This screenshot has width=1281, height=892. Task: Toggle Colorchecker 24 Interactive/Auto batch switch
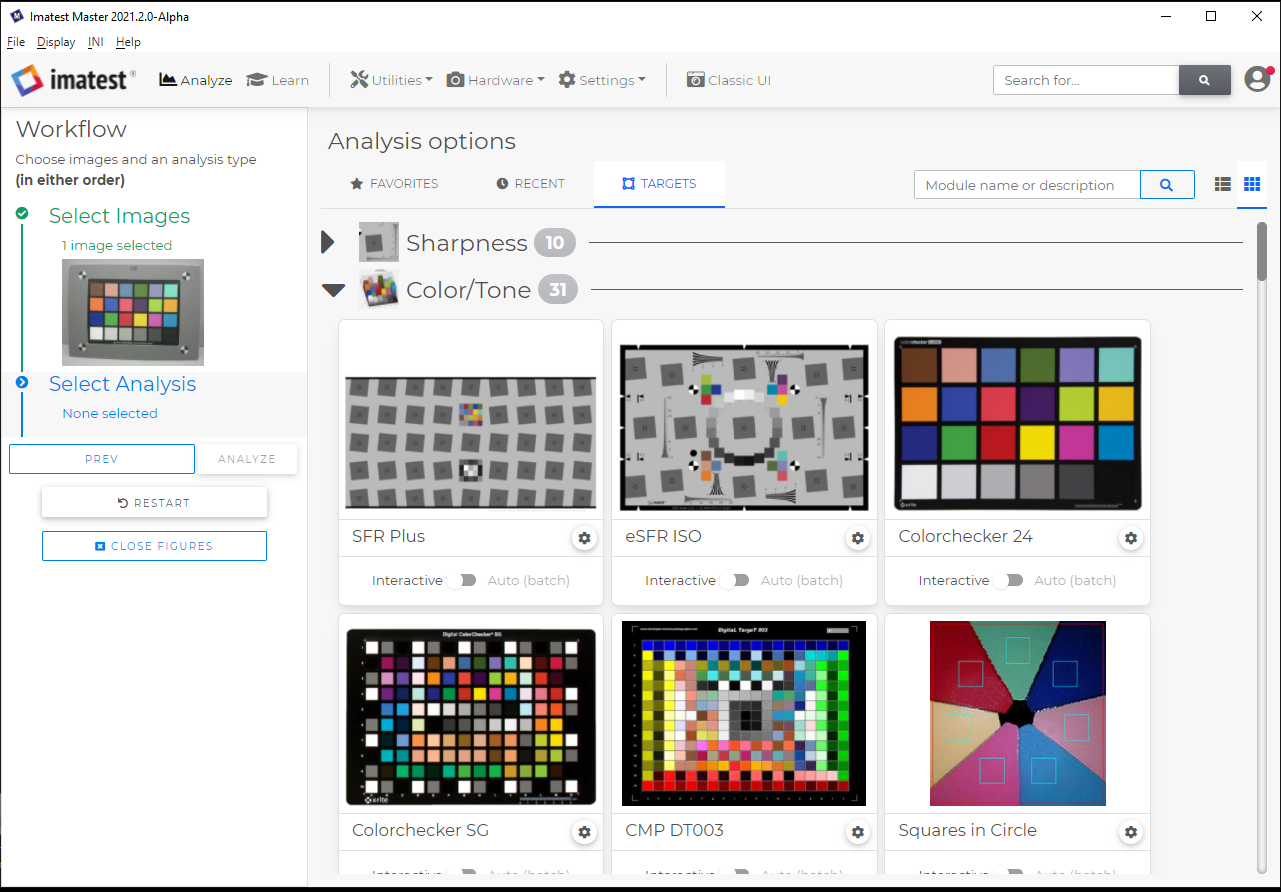click(x=1007, y=581)
